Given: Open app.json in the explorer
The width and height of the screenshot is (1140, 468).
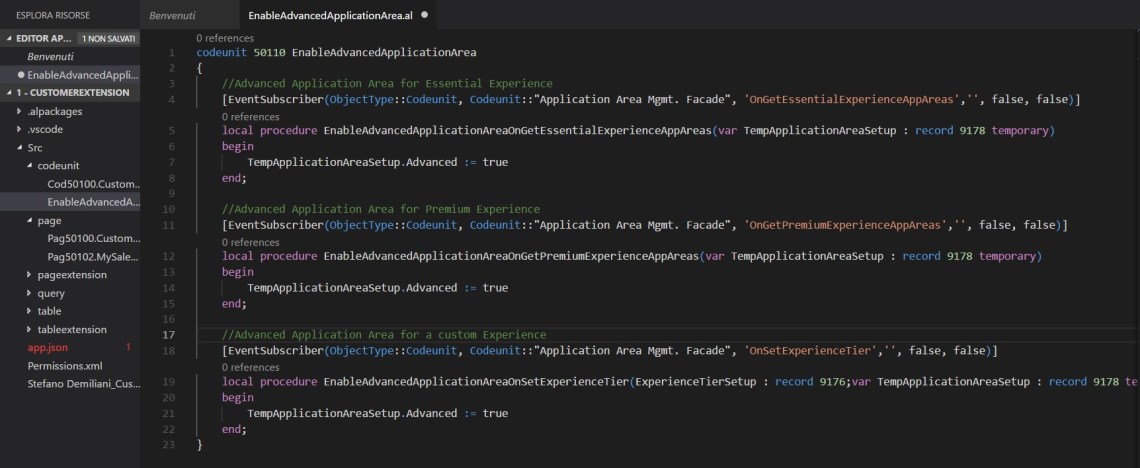Looking at the screenshot, I should pyautogui.click(x=48, y=348).
